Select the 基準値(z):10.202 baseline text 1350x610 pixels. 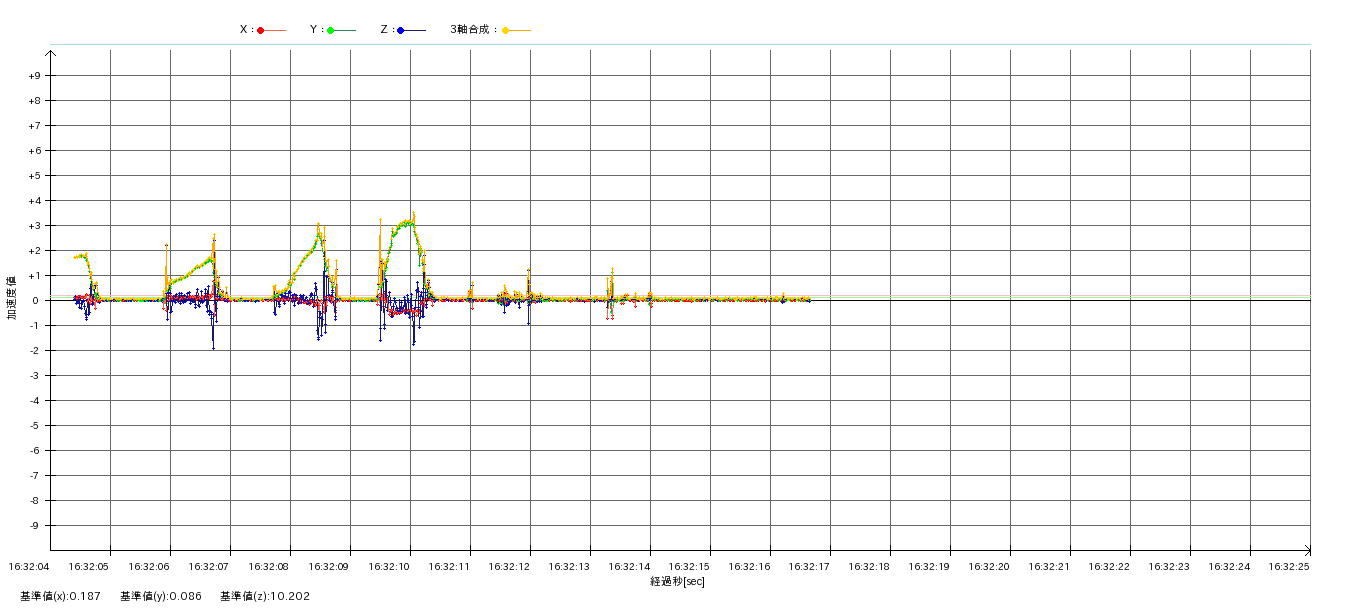coord(265,597)
